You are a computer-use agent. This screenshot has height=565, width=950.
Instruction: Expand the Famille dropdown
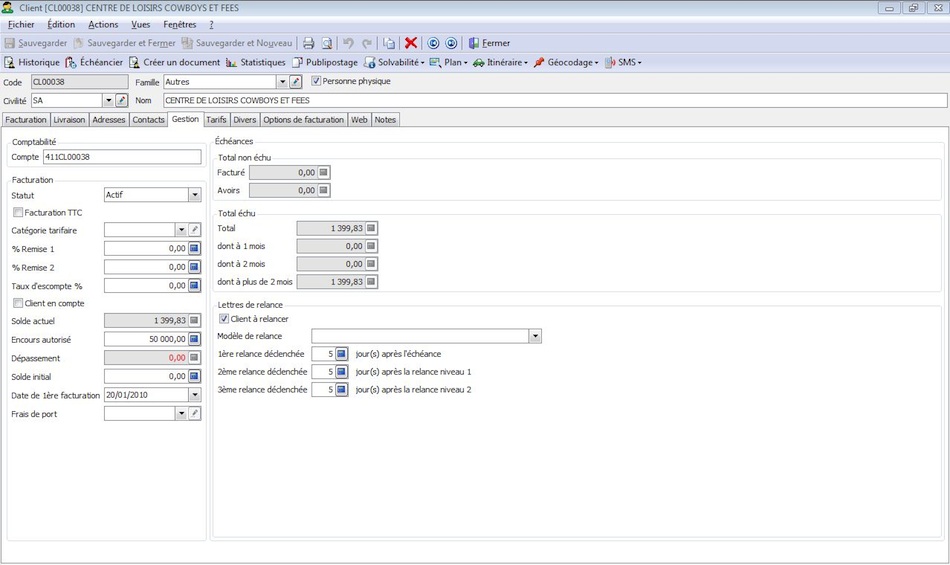(282, 82)
